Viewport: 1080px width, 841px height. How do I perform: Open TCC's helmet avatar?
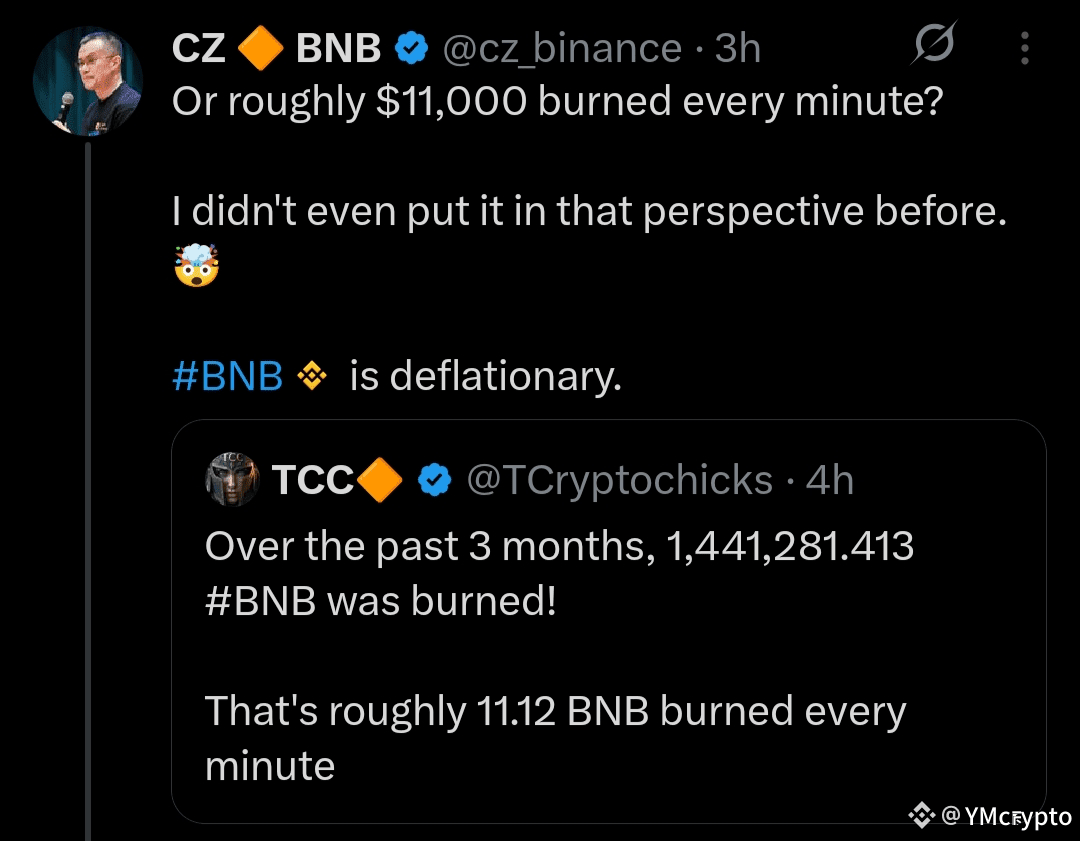232,480
